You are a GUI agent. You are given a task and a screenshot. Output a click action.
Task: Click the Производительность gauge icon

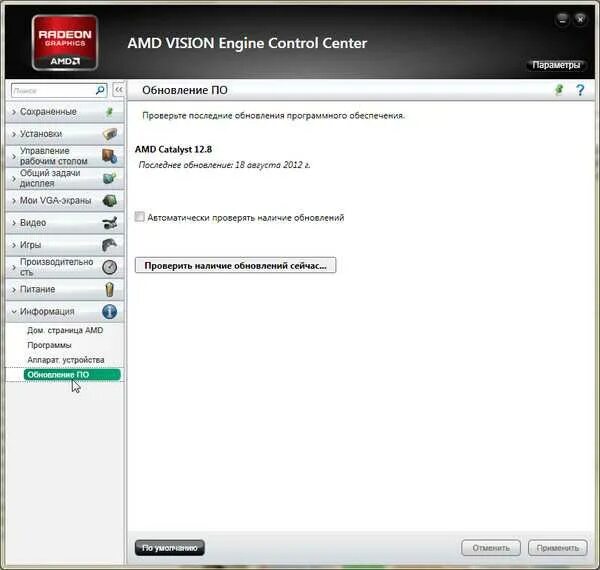[x=110, y=267]
